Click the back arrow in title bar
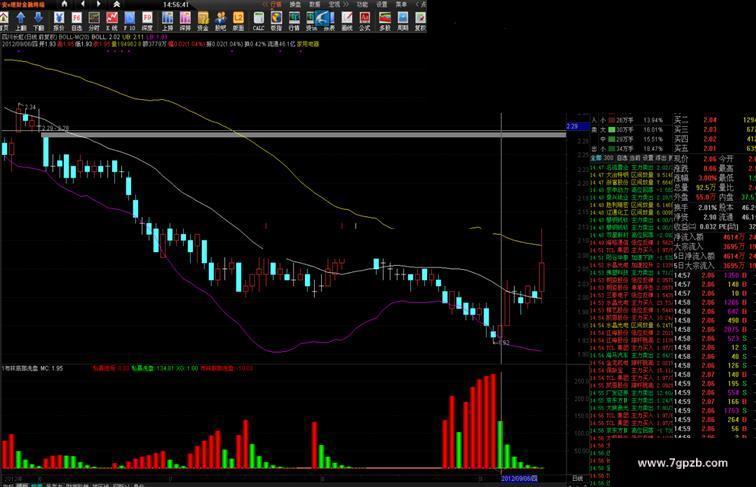 pos(82,4)
